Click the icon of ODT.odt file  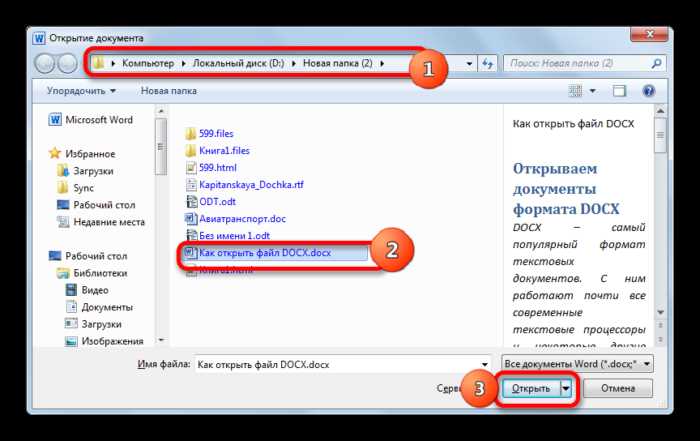(191, 201)
